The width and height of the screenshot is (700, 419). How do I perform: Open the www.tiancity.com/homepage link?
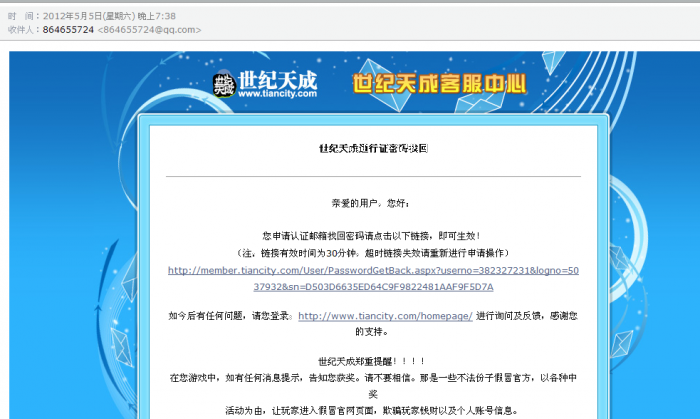click(x=385, y=316)
